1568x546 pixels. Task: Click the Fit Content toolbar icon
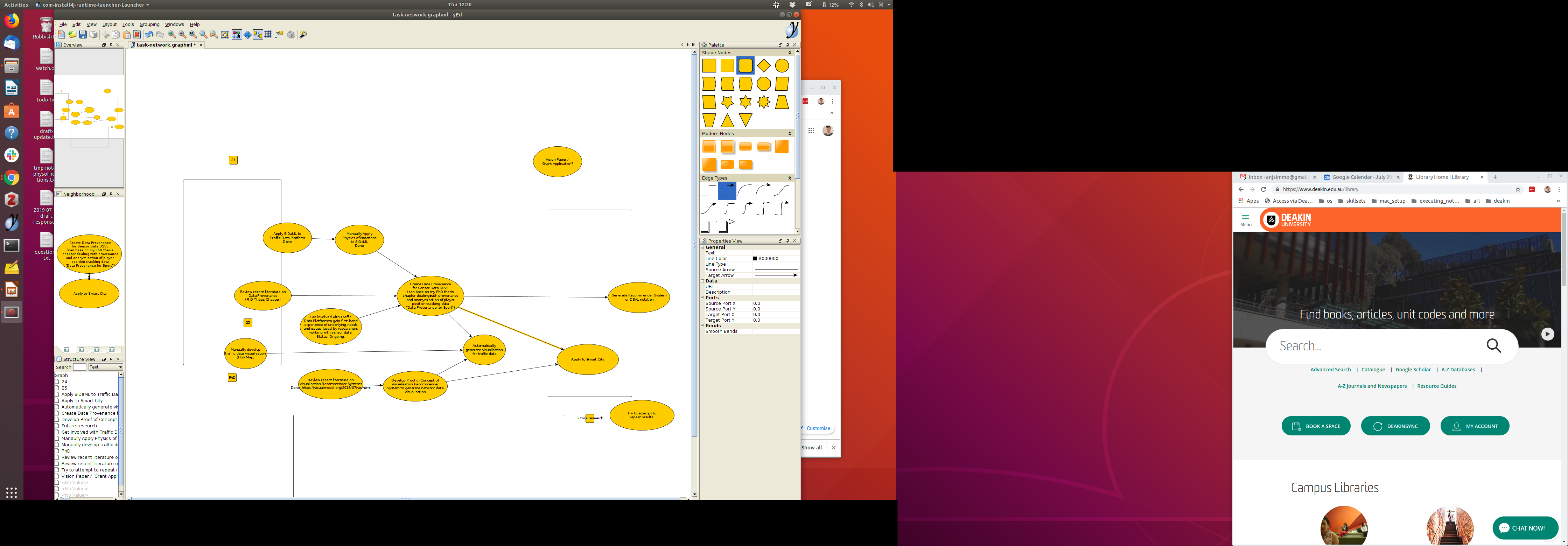225,35
